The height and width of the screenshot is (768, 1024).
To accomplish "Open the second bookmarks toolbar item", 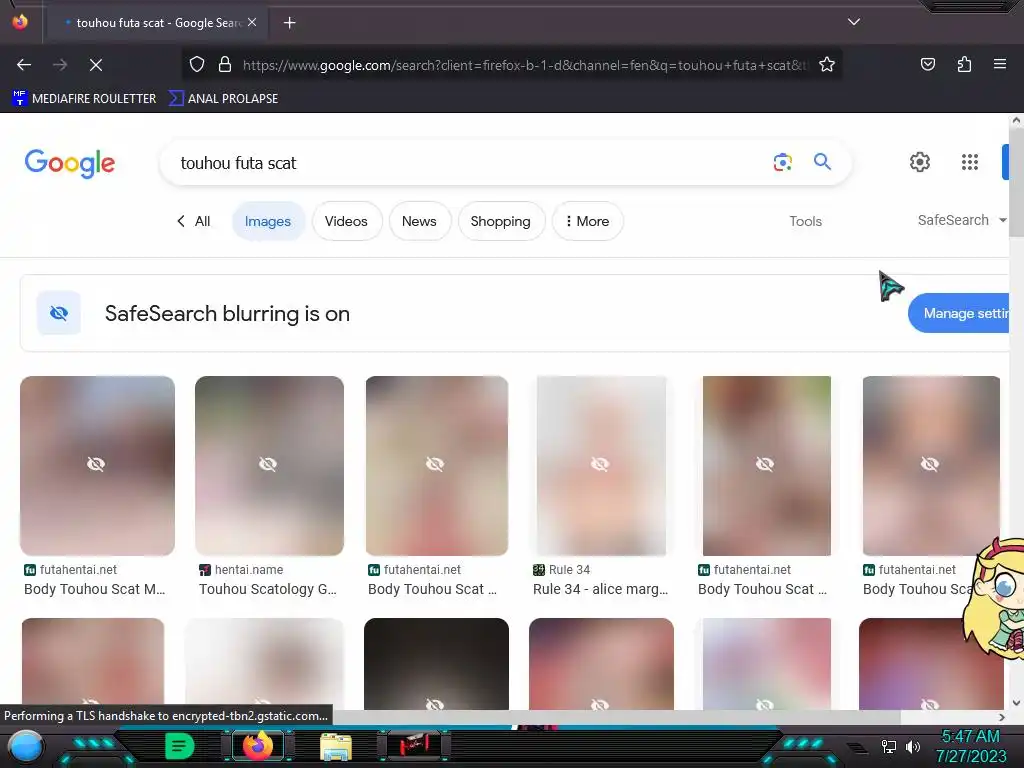I will (x=223, y=99).
